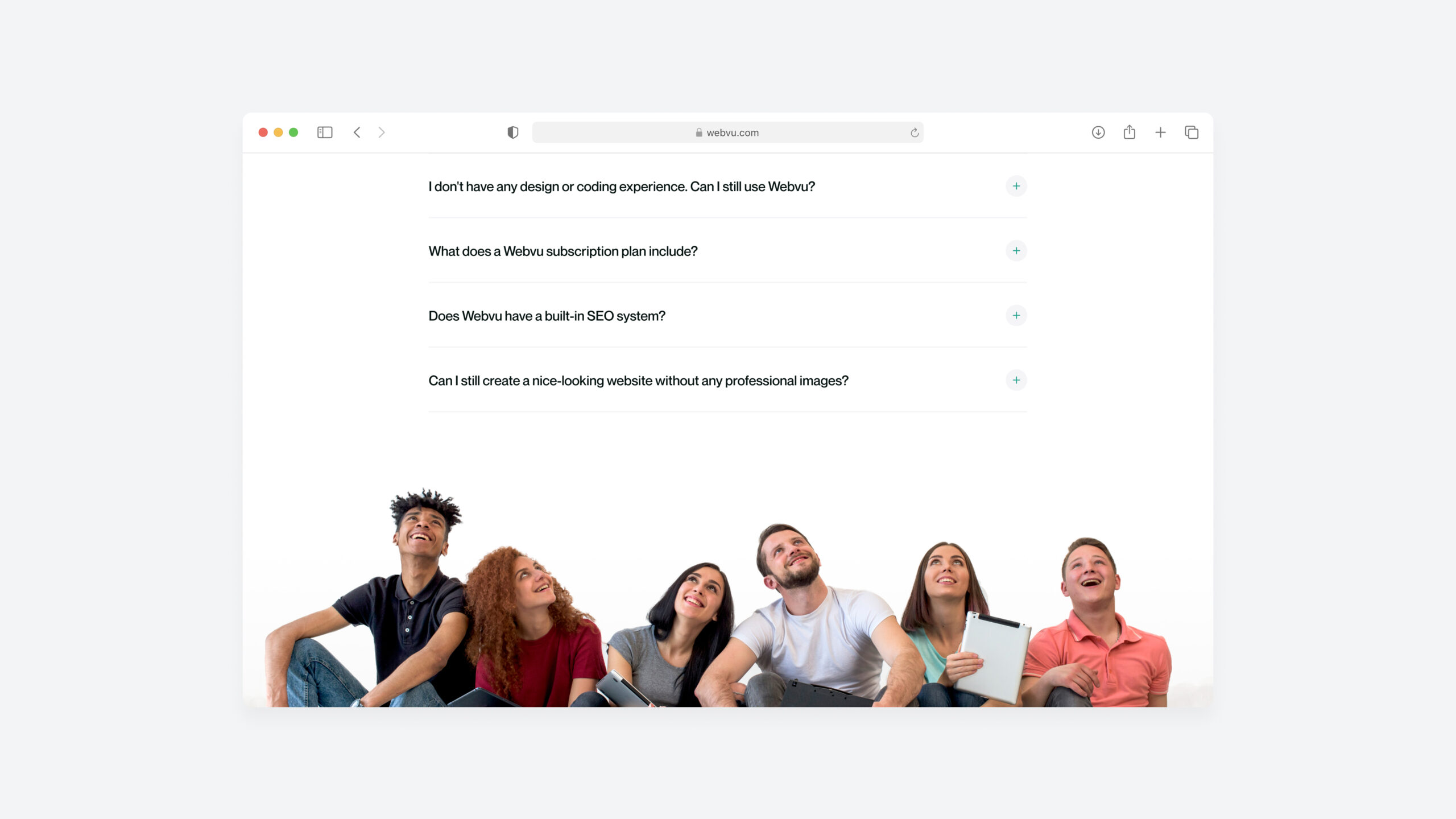Click the yellow minimize window button
Screen dimensions: 1456x819
point(278,133)
